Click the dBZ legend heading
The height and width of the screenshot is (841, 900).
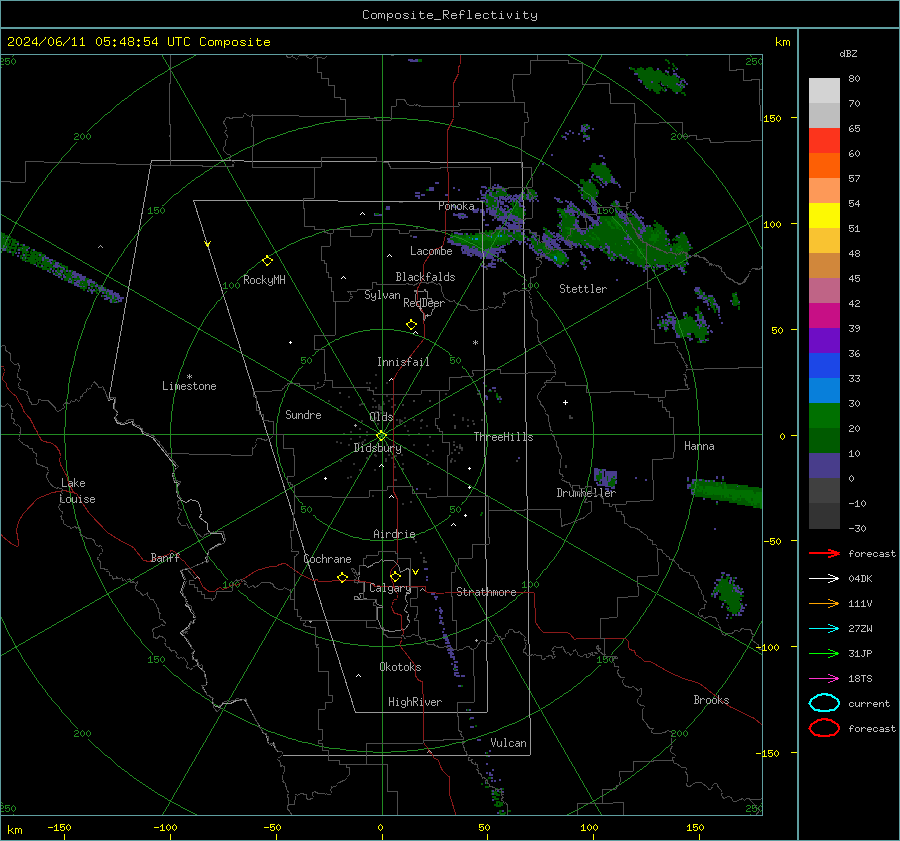848,53
